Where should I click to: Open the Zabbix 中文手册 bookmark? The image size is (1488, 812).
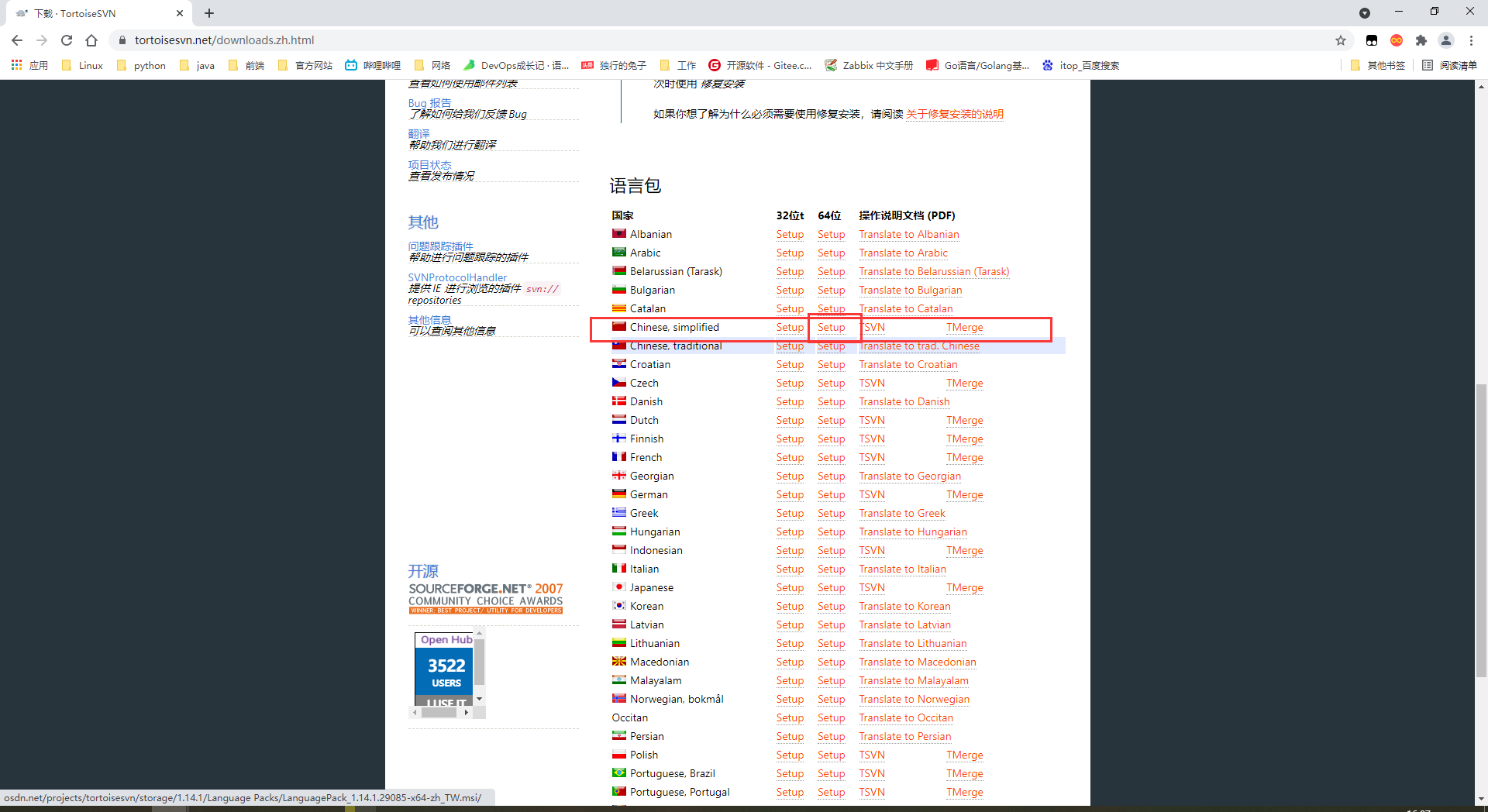(870, 65)
